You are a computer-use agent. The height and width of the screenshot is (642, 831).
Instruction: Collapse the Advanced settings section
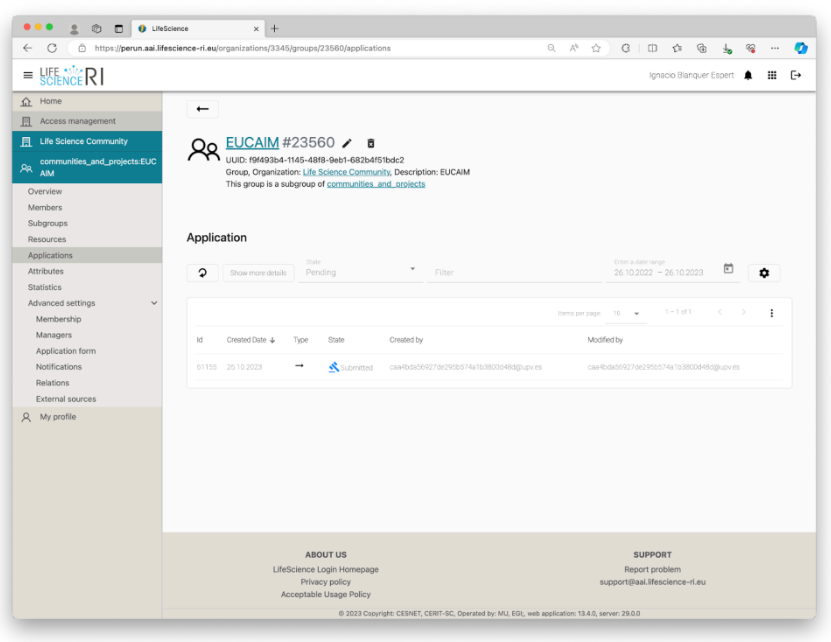click(154, 303)
